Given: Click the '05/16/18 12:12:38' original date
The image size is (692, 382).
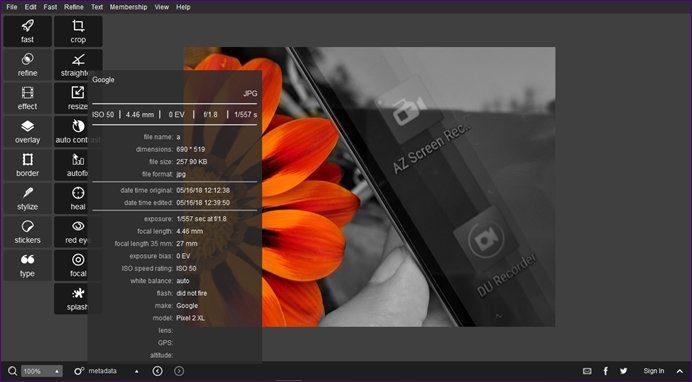Looking at the screenshot, I should click(x=203, y=191).
